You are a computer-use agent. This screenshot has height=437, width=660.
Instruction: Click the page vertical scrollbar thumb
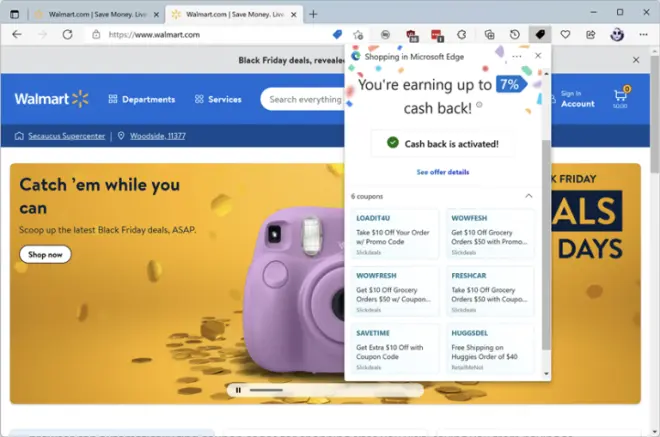(x=655, y=114)
